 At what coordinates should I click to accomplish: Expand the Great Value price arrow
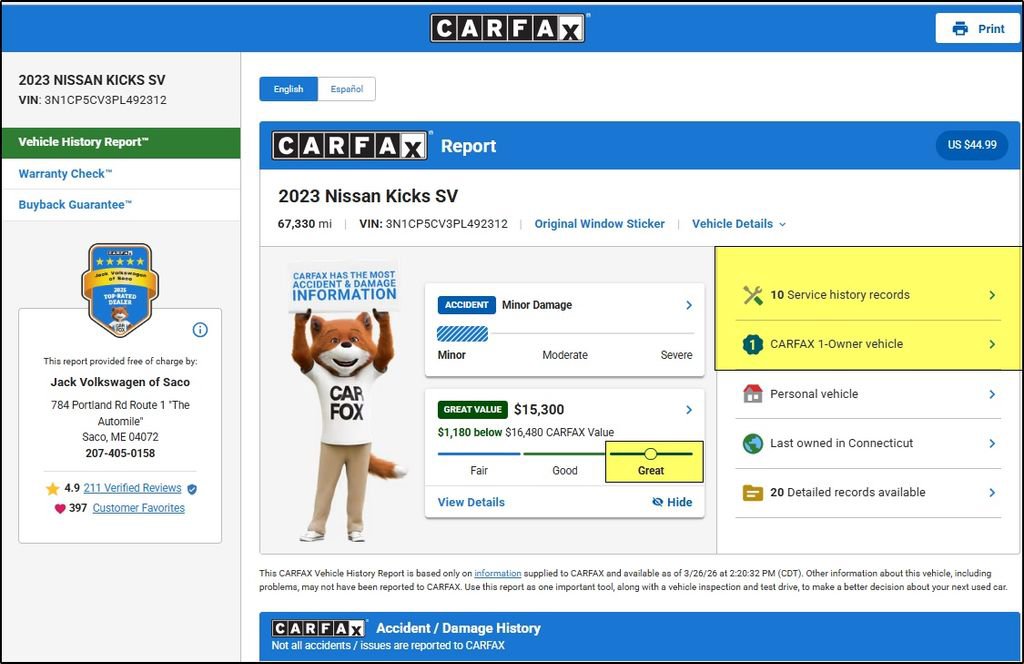(x=689, y=410)
